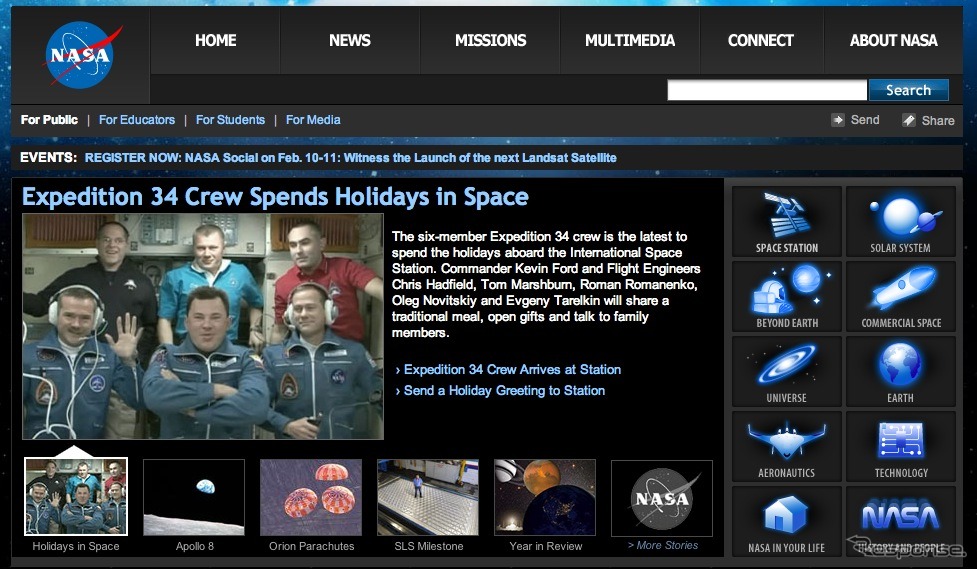Click the Send envelope icon

[838, 120]
